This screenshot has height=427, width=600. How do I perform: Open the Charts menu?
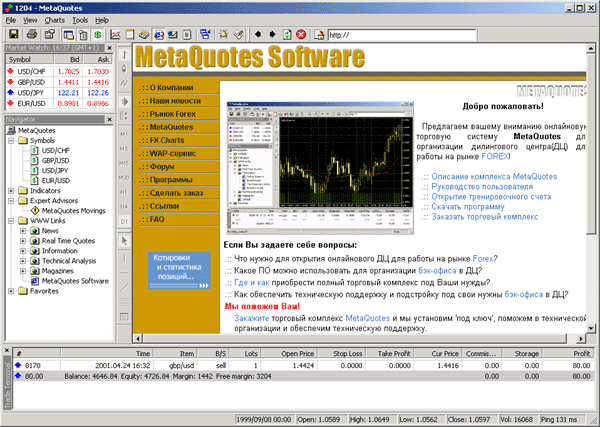(54, 20)
